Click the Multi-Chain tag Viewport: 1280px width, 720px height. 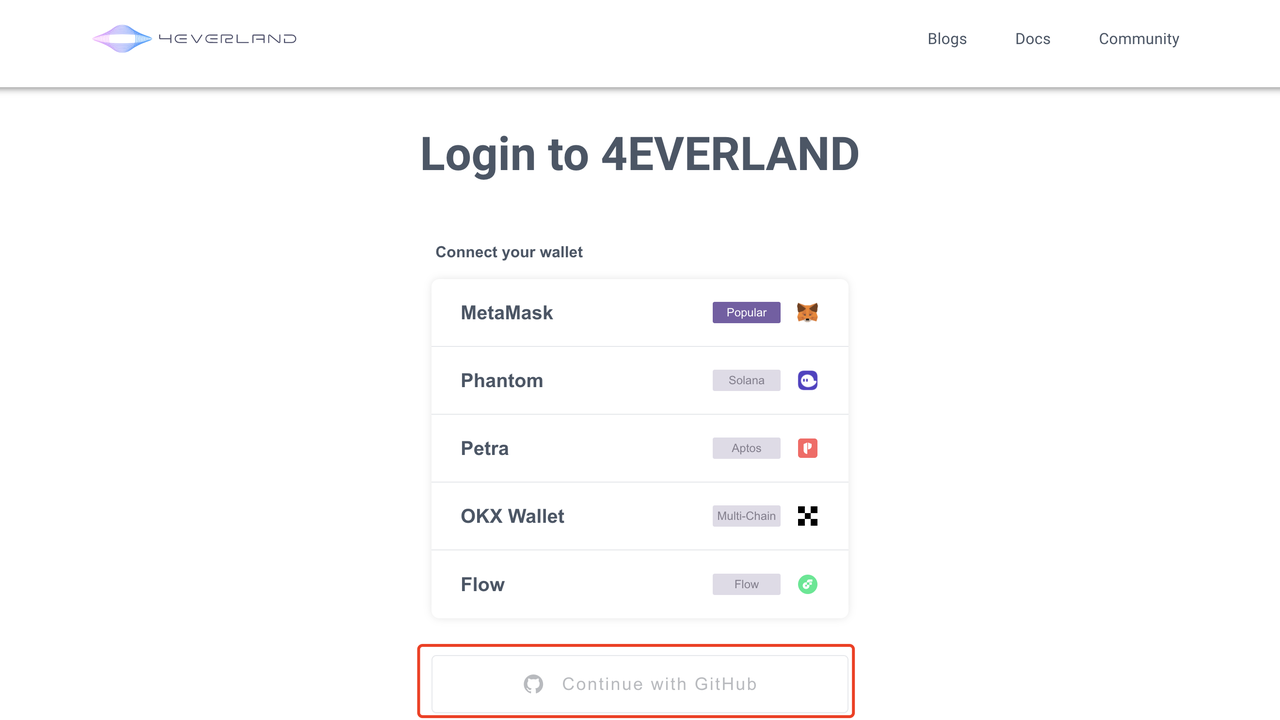[746, 516]
